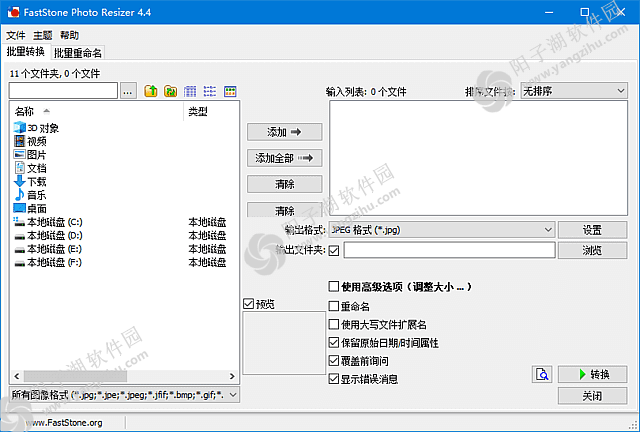Viewport: 640px width, 432px height.
Task: Sort by the 类型 column header
Action: pyautogui.click(x=211, y=111)
